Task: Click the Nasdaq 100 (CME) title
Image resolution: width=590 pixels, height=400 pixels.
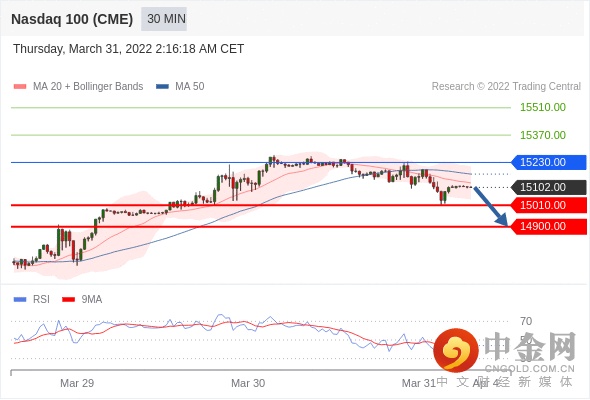Action: (72, 19)
